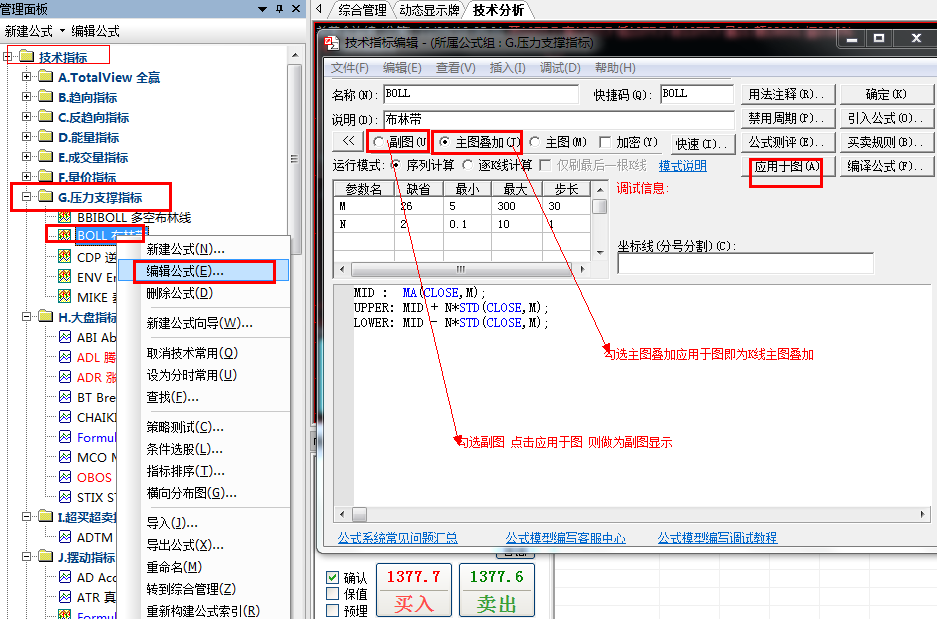Screen dimensions: 937x619
Task: Click the MCO indicator icon
Action: 65,457
